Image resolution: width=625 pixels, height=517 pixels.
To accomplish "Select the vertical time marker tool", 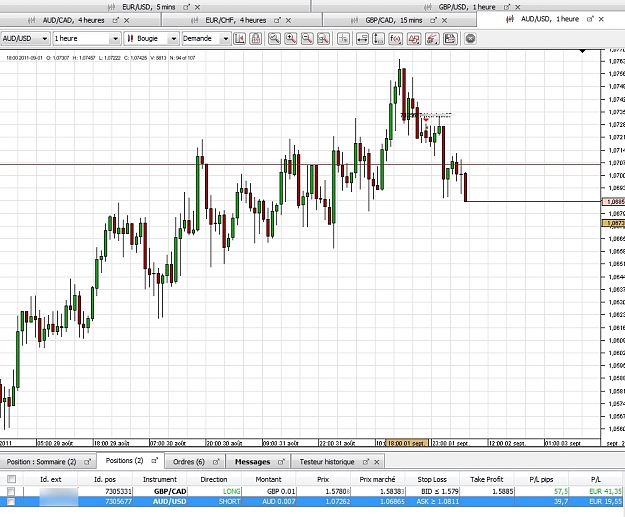I will (x=378, y=39).
